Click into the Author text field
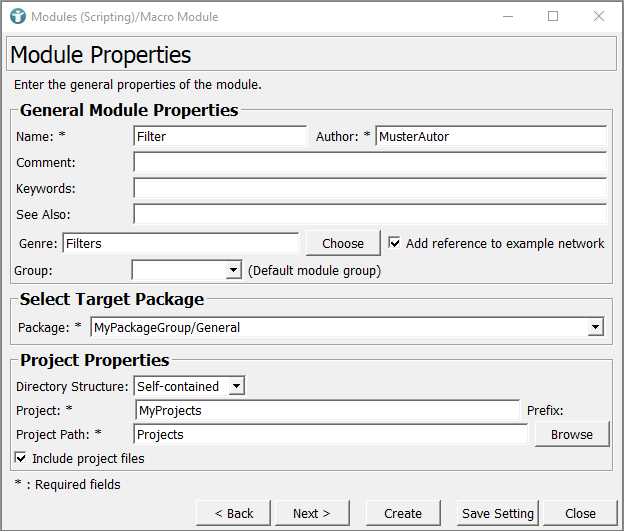Viewport: 624px width, 531px height. (490, 136)
